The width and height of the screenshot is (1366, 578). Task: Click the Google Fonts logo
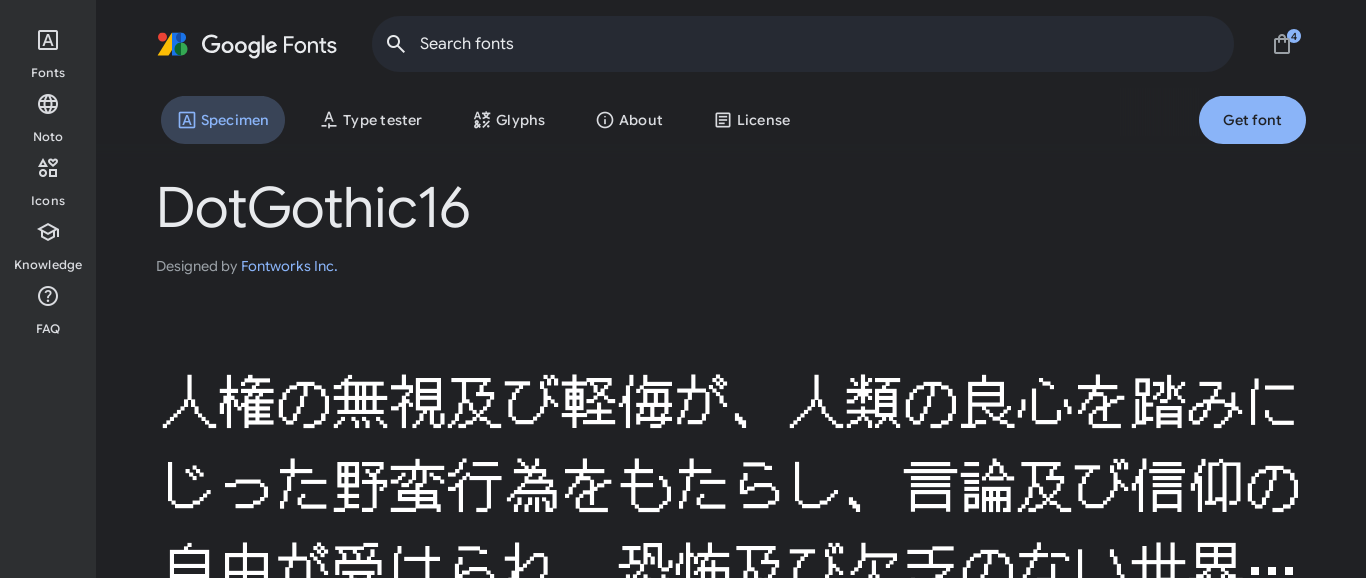click(247, 45)
